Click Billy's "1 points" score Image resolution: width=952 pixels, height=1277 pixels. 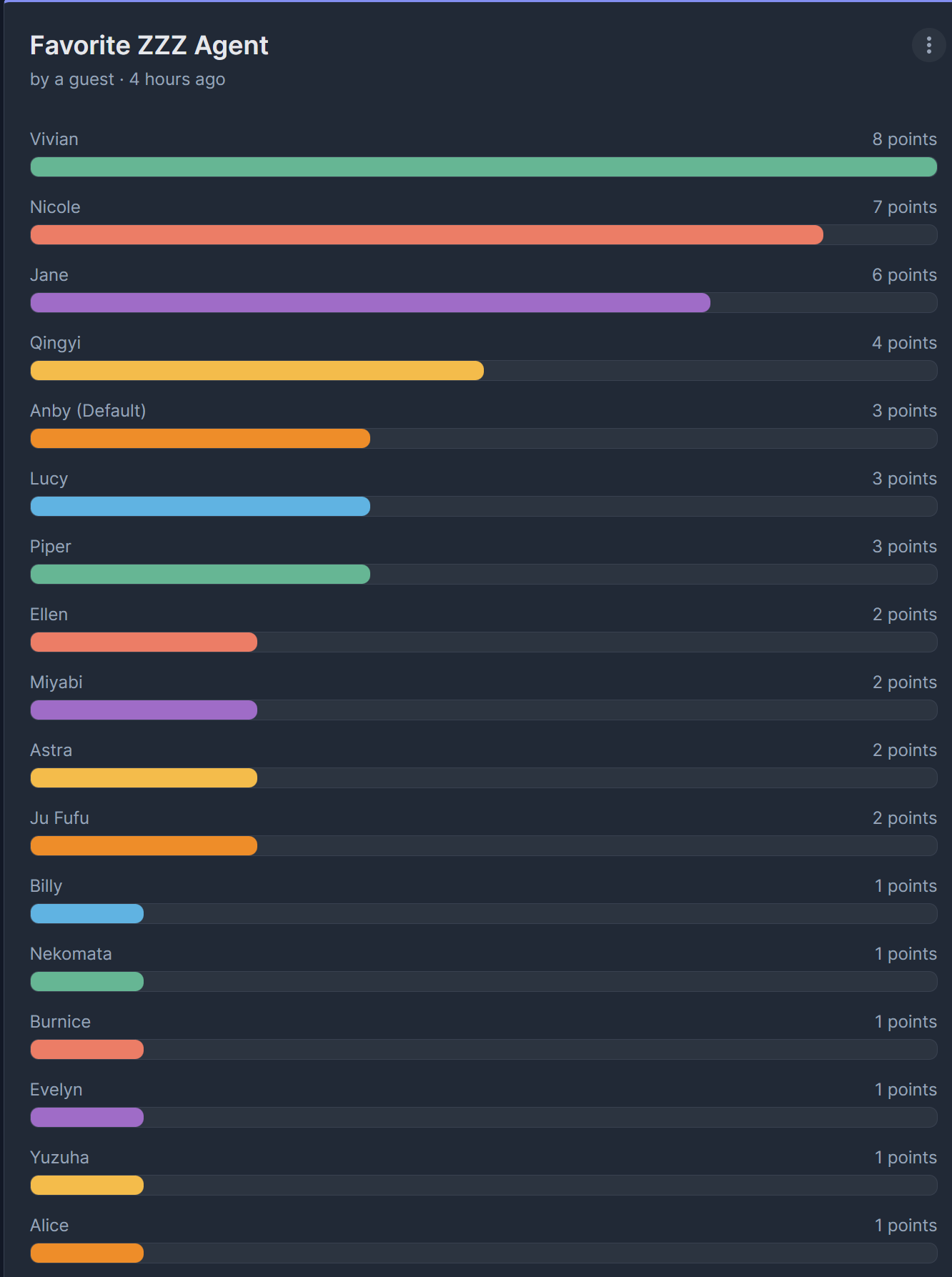coord(906,886)
